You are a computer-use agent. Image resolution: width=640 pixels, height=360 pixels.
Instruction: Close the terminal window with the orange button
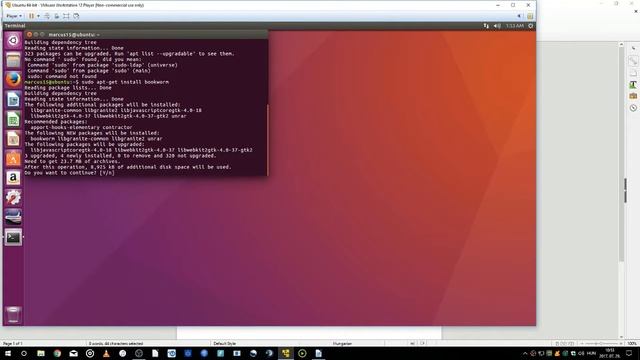coord(29,35)
